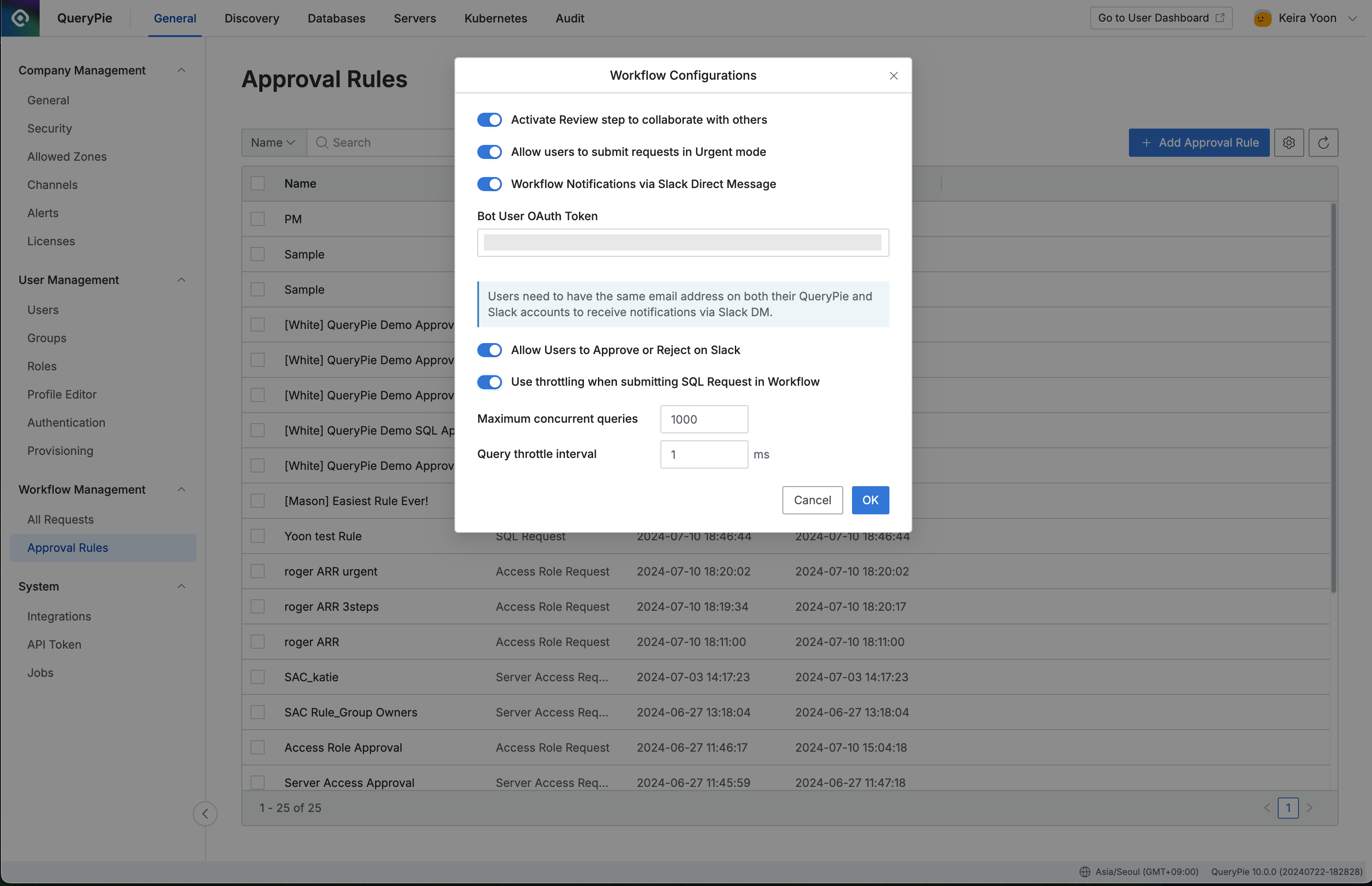This screenshot has height=886, width=1372.
Task: Toggle Activate Review step to collaborate
Action: (x=490, y=119)
